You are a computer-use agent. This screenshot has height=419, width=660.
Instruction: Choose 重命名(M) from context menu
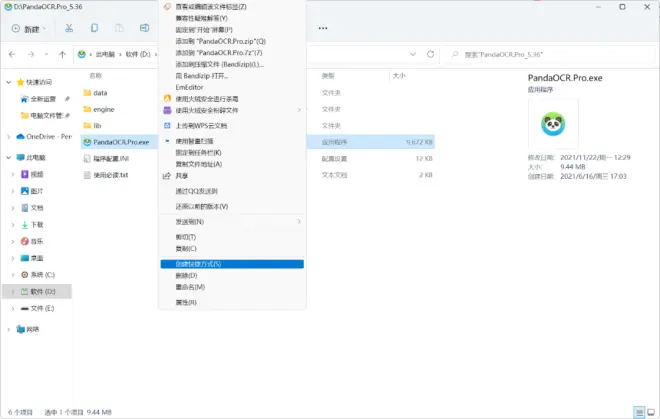click(x=232, y=287)
